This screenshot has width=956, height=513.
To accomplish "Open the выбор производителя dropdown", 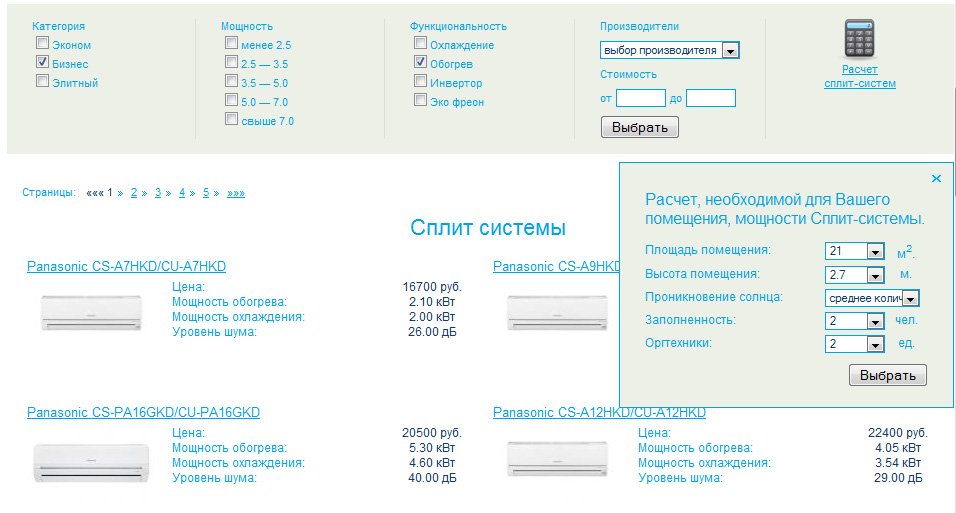I will (x=669, y=50).
